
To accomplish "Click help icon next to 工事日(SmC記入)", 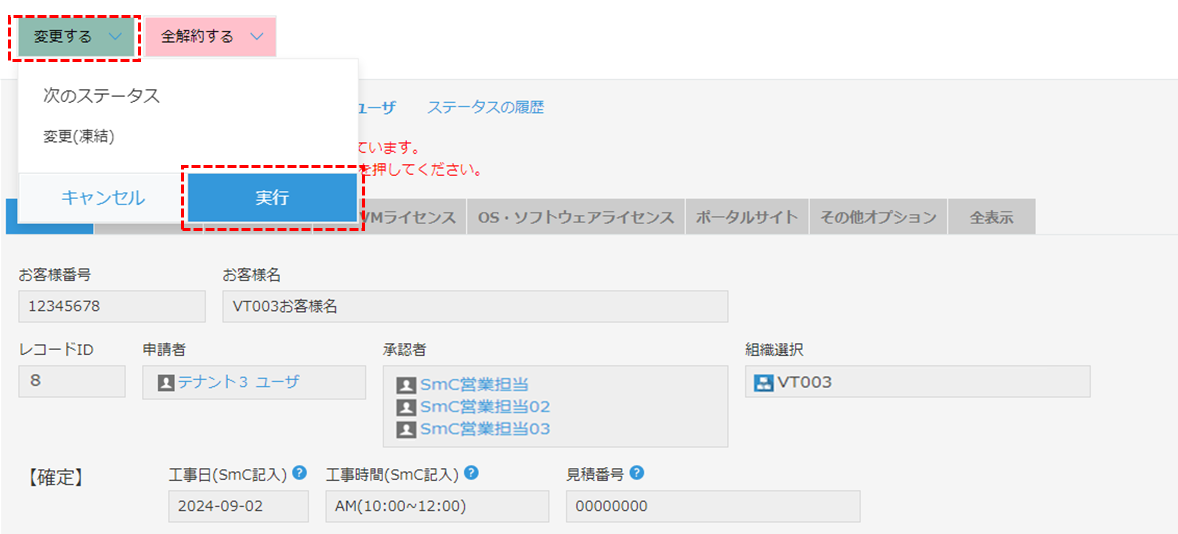I will pyautogui.click(x=300, y=472).
